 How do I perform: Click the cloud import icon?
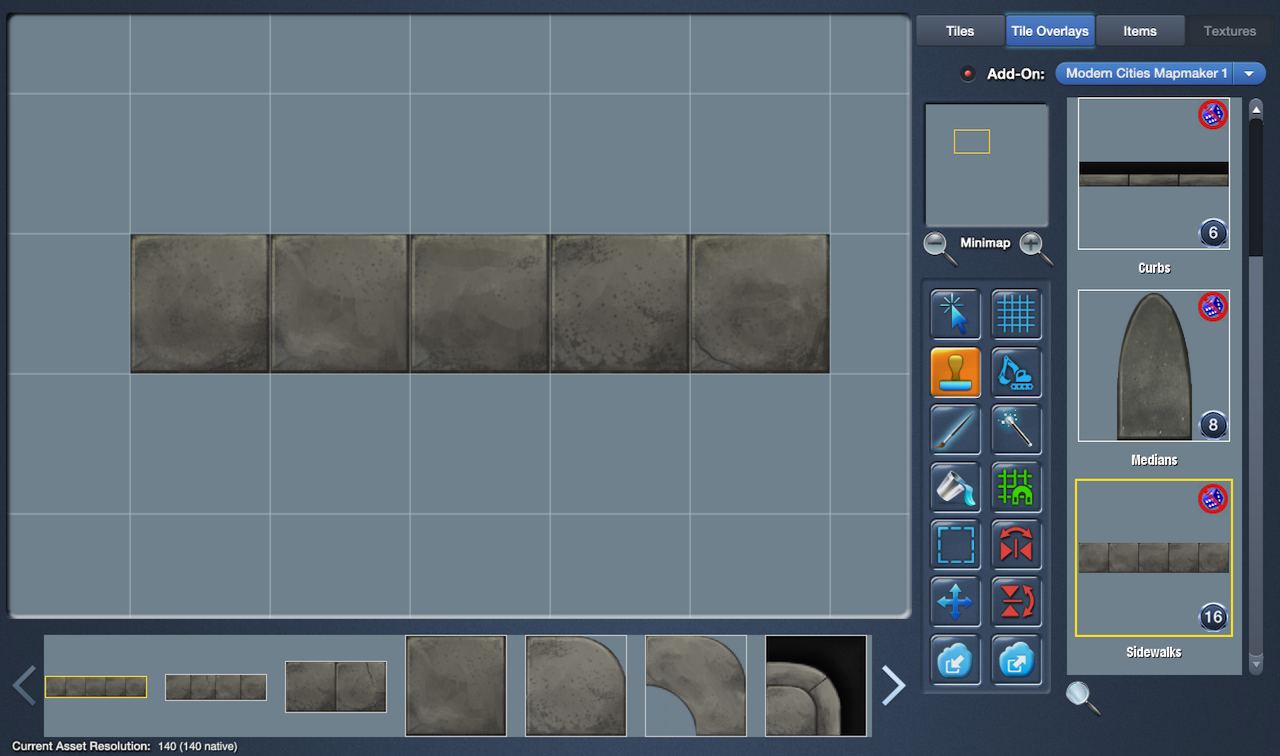tap(955, 660)
